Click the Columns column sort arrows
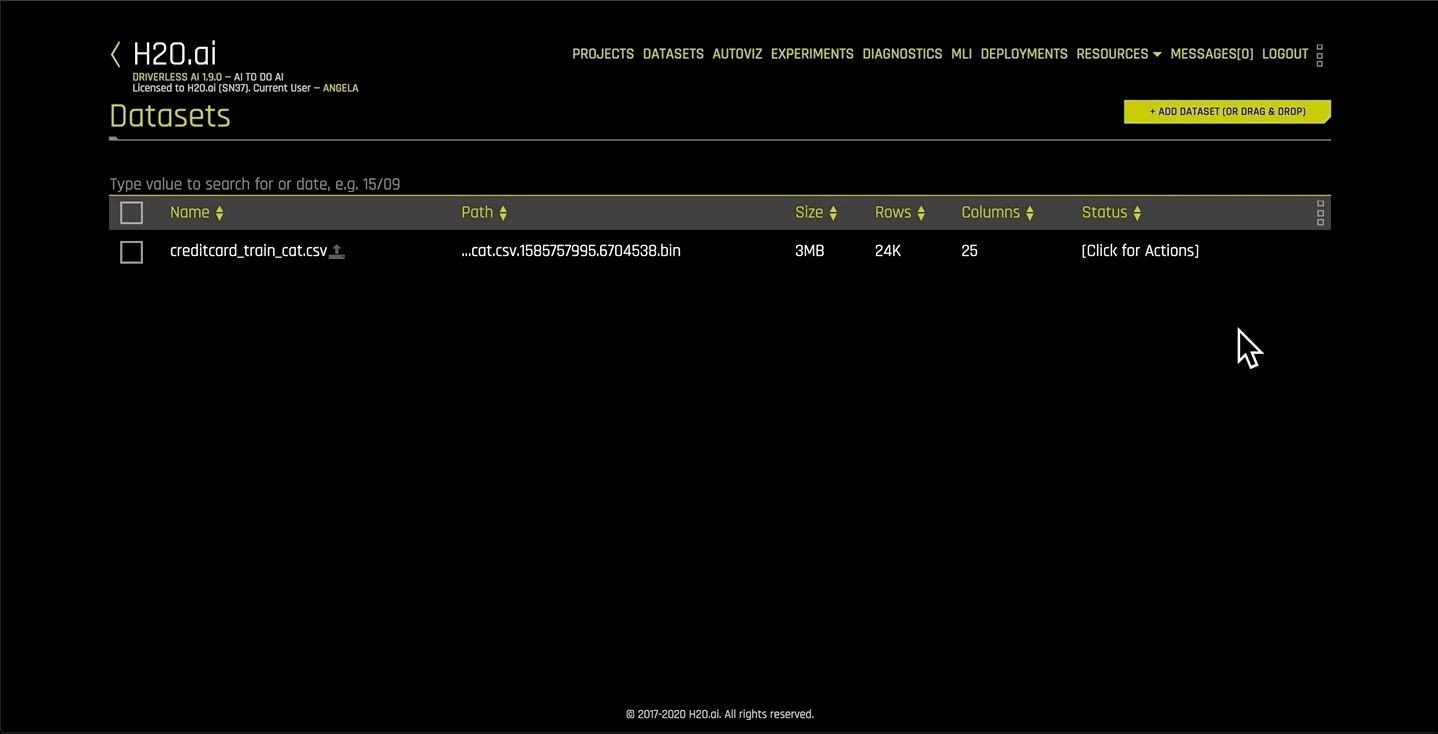The image size is (1438, 734). pyautogui.click(x=1030, y=212)
